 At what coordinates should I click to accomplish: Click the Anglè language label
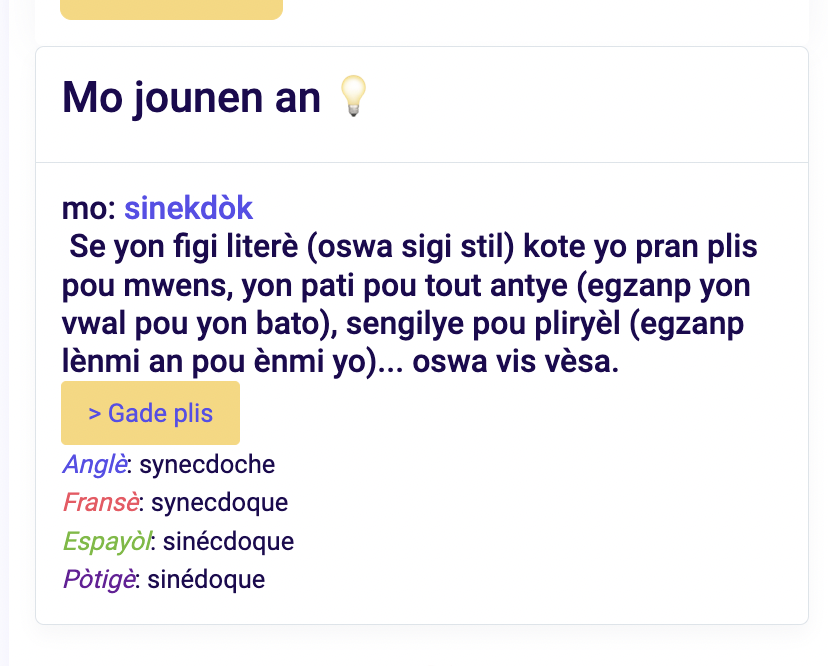95,465
